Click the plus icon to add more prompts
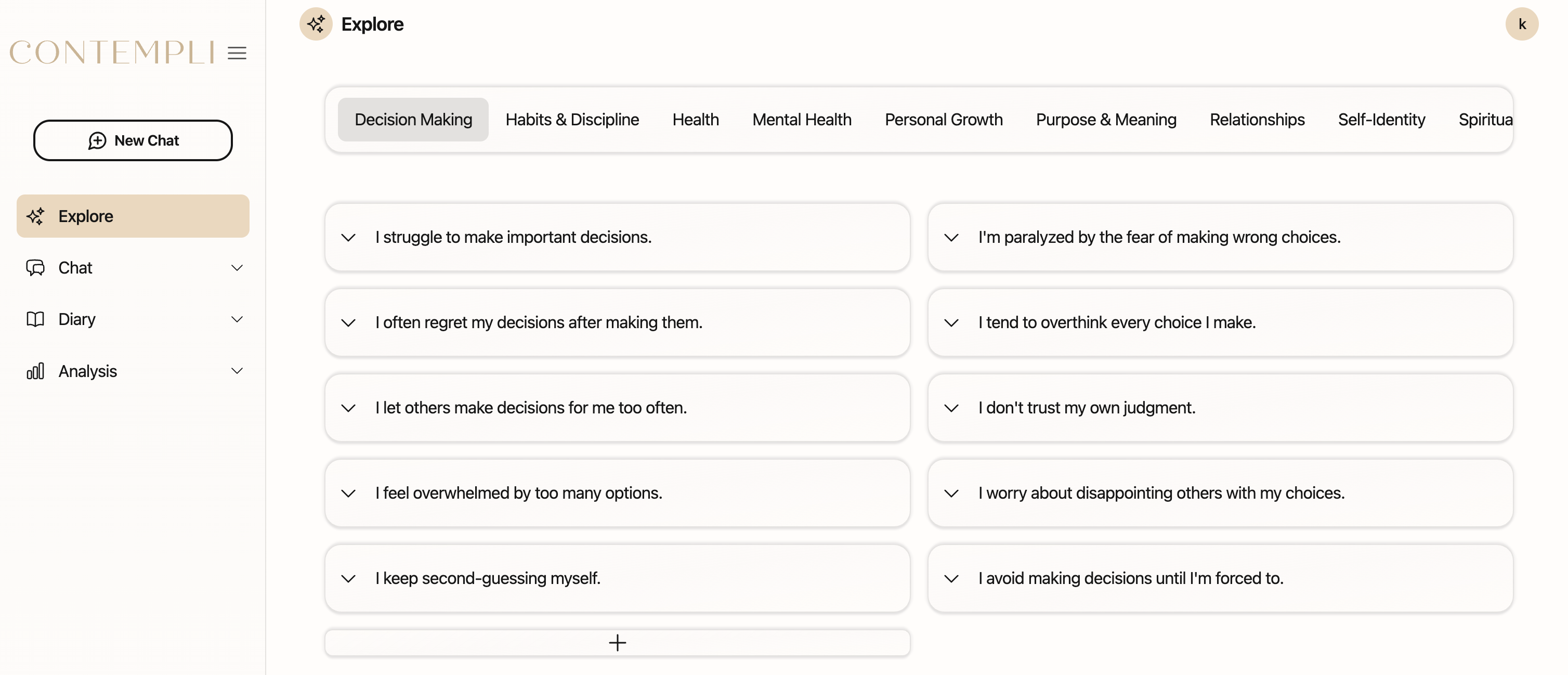Viewport: 1568px width, 675px height. (617, 643)
